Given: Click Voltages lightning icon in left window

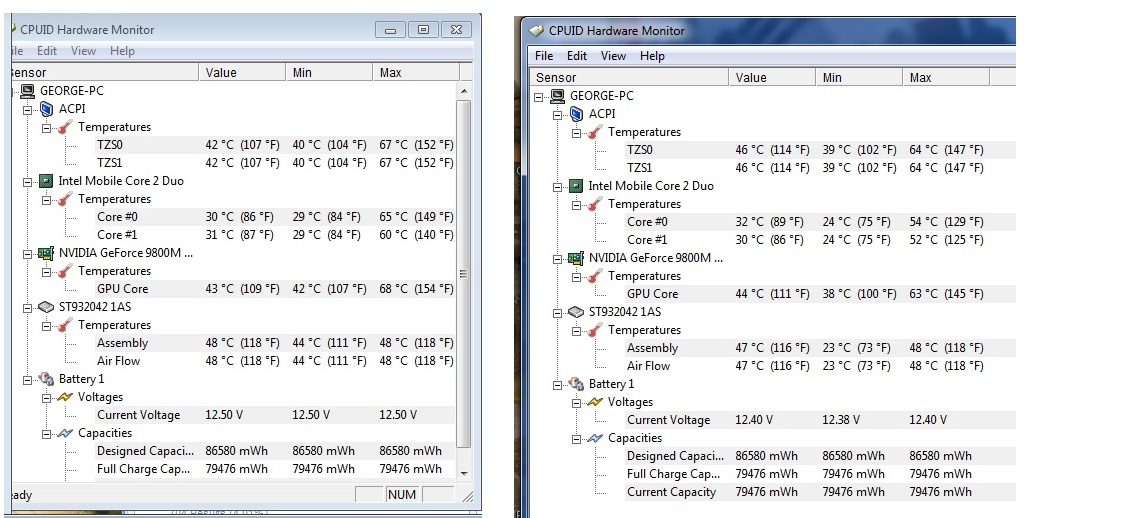Looking at the screenshot, I should coord(65,397).
